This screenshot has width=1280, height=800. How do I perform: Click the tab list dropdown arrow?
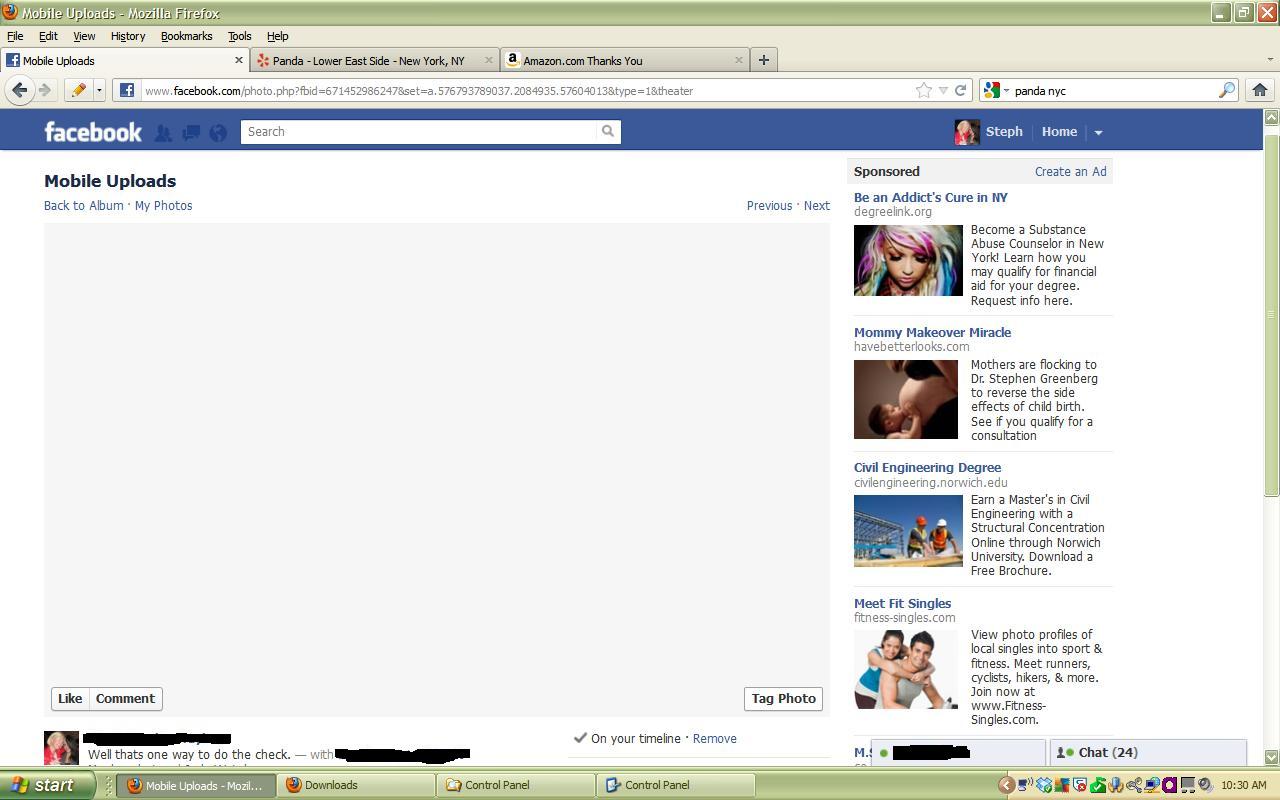point(1270,60)
